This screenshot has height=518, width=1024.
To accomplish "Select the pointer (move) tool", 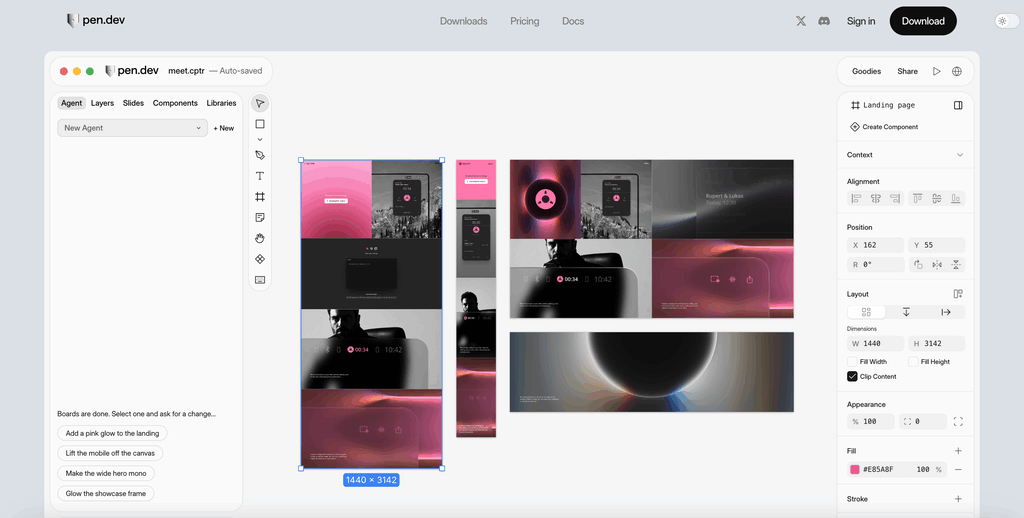I will tap(260, 103).
